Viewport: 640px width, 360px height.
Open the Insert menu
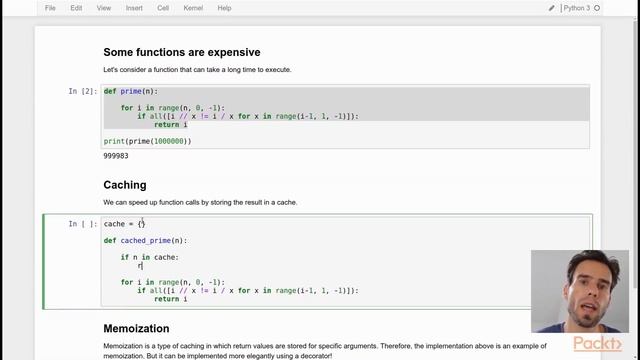pyautogui.click(x=134, y=8)
